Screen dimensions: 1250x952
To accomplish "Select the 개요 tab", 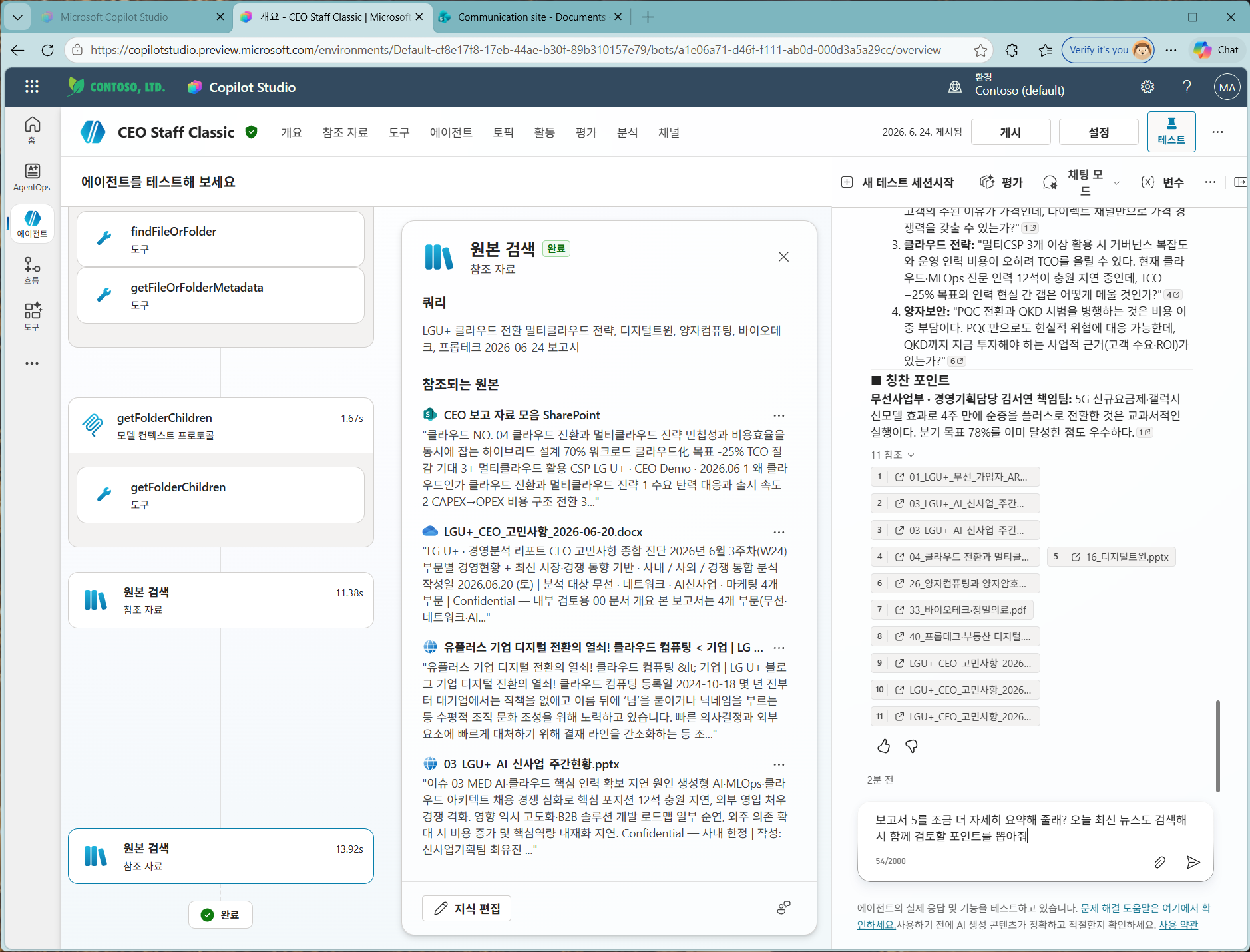I will pyautogui.click(x=292, y=132).
